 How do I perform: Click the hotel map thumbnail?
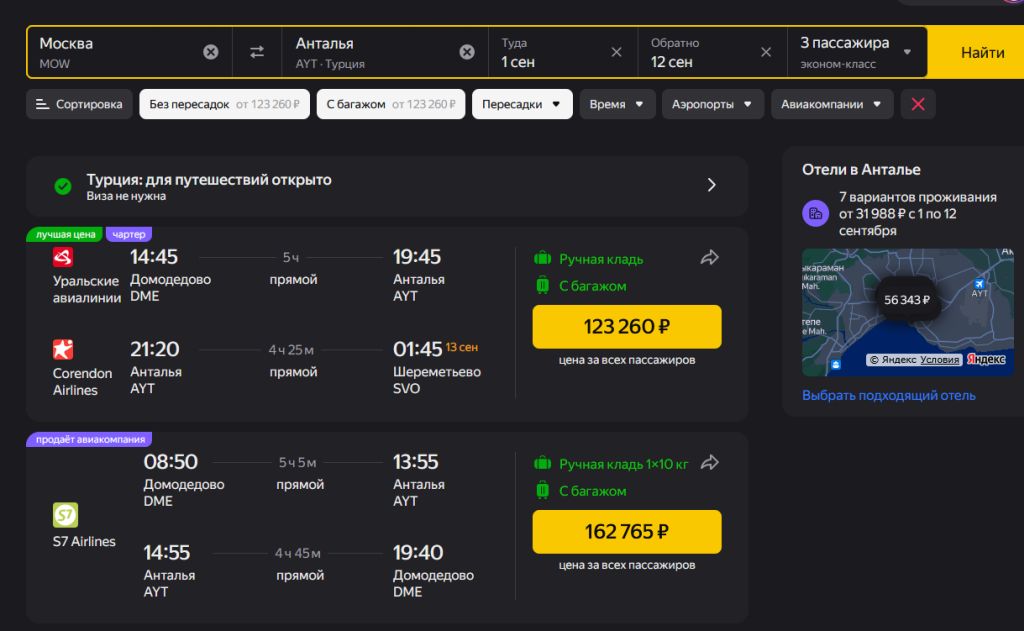(x=908, y=312)
